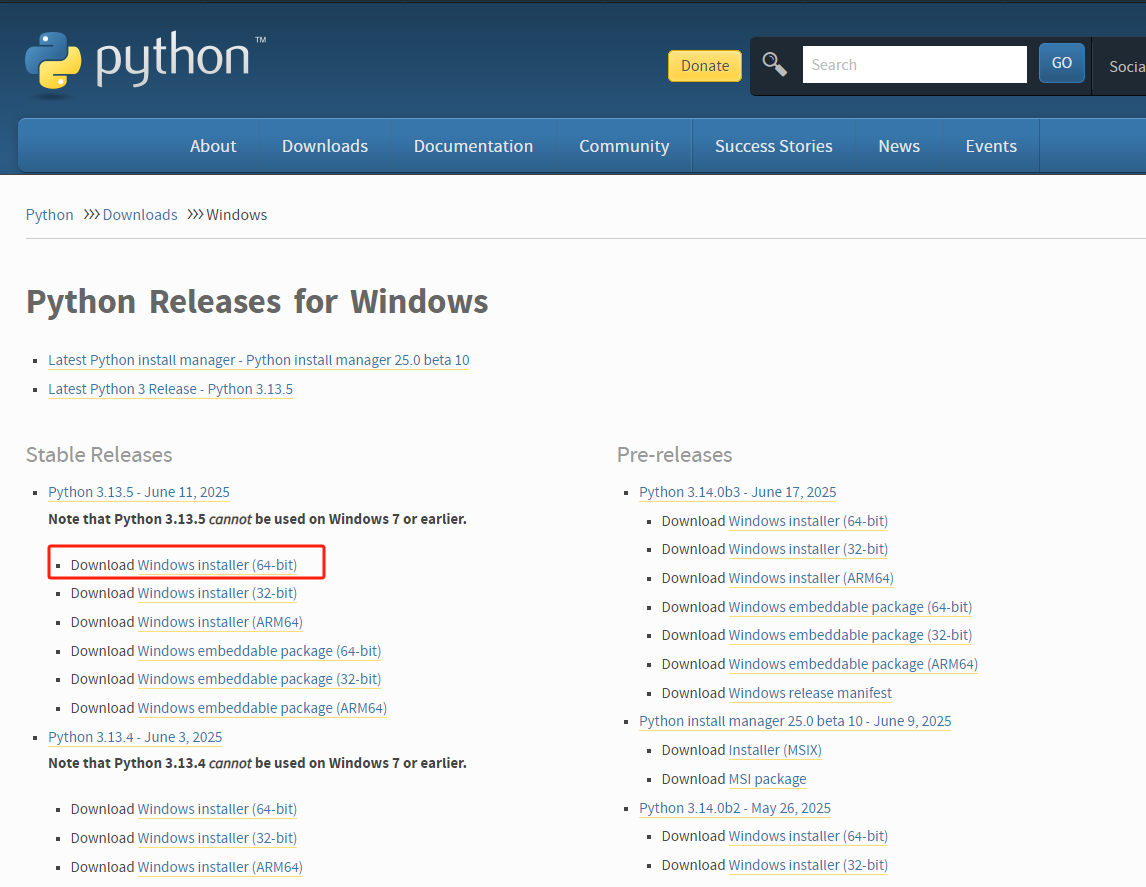Open Latest Python install manager 25.0 beta 10
The width and height of the screenshot is (1146, 887).
click(x=259, y=360)
